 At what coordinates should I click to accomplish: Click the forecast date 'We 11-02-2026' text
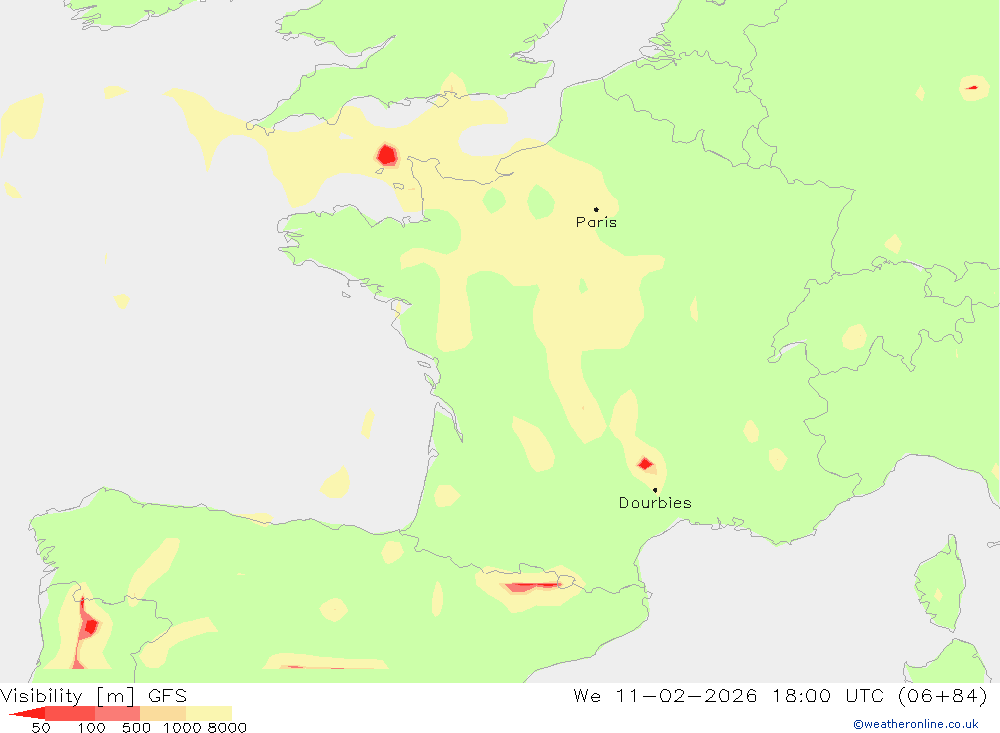[665, 695]
